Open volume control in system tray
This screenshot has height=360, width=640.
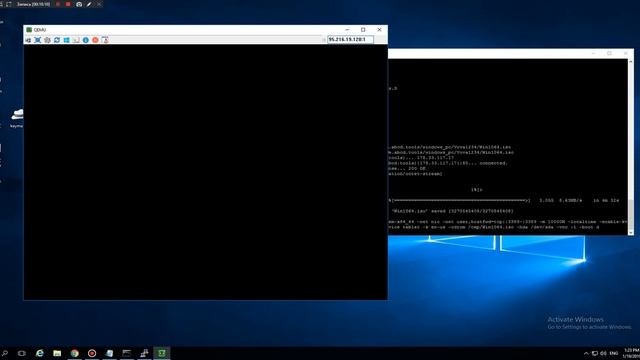(604, 353)
